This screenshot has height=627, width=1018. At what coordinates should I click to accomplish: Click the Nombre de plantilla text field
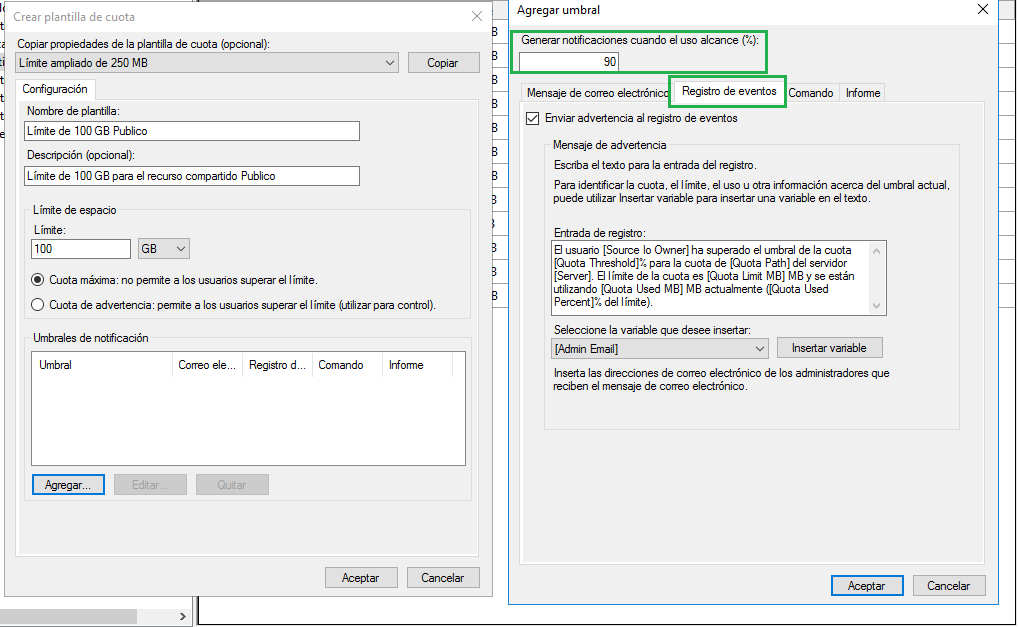coord(191,131)
